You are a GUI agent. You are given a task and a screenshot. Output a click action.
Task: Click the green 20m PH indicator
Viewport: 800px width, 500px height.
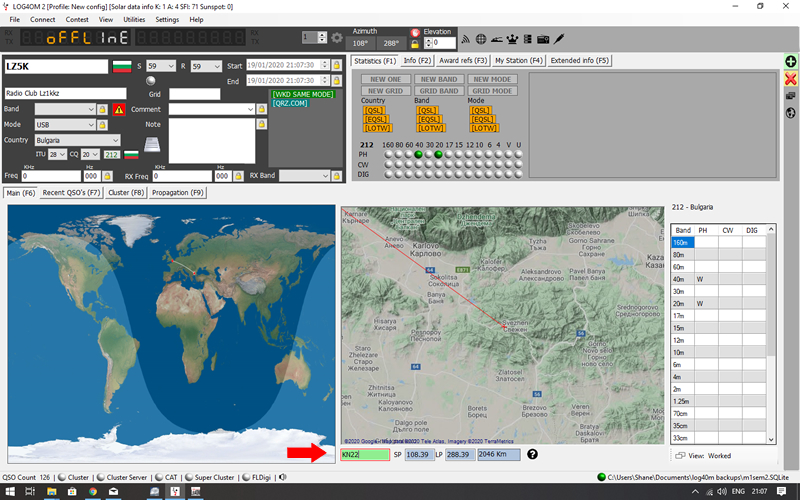pos(438,155)
